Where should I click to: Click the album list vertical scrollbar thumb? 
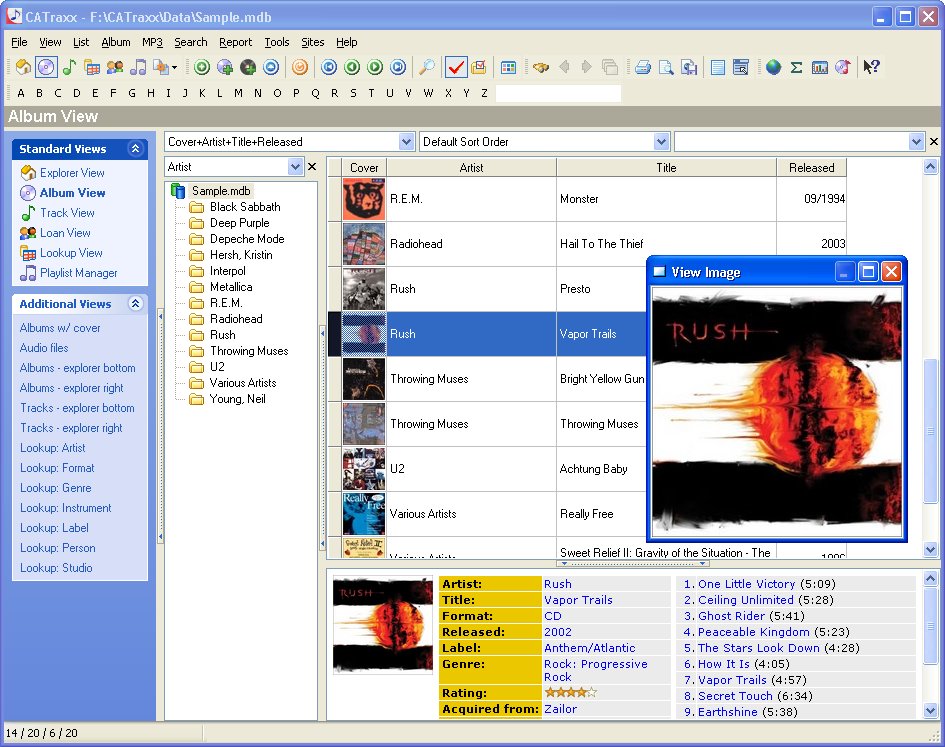(931, 431)
